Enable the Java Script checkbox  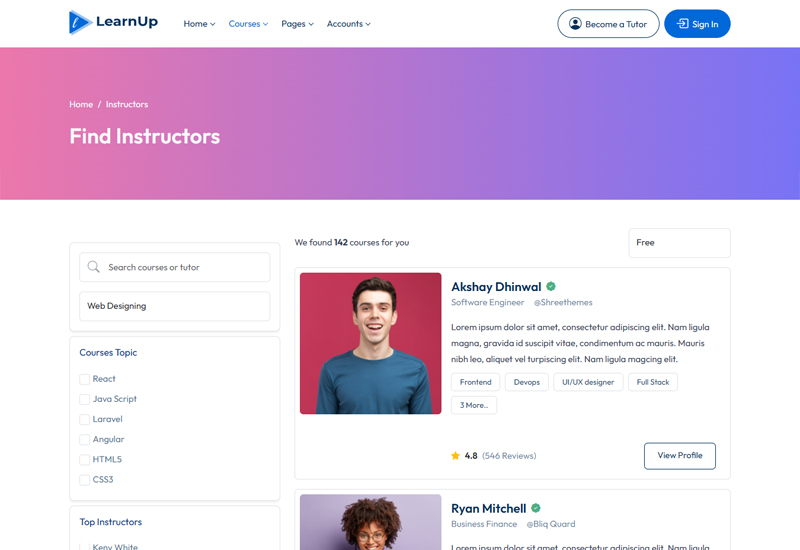[85, 399]
